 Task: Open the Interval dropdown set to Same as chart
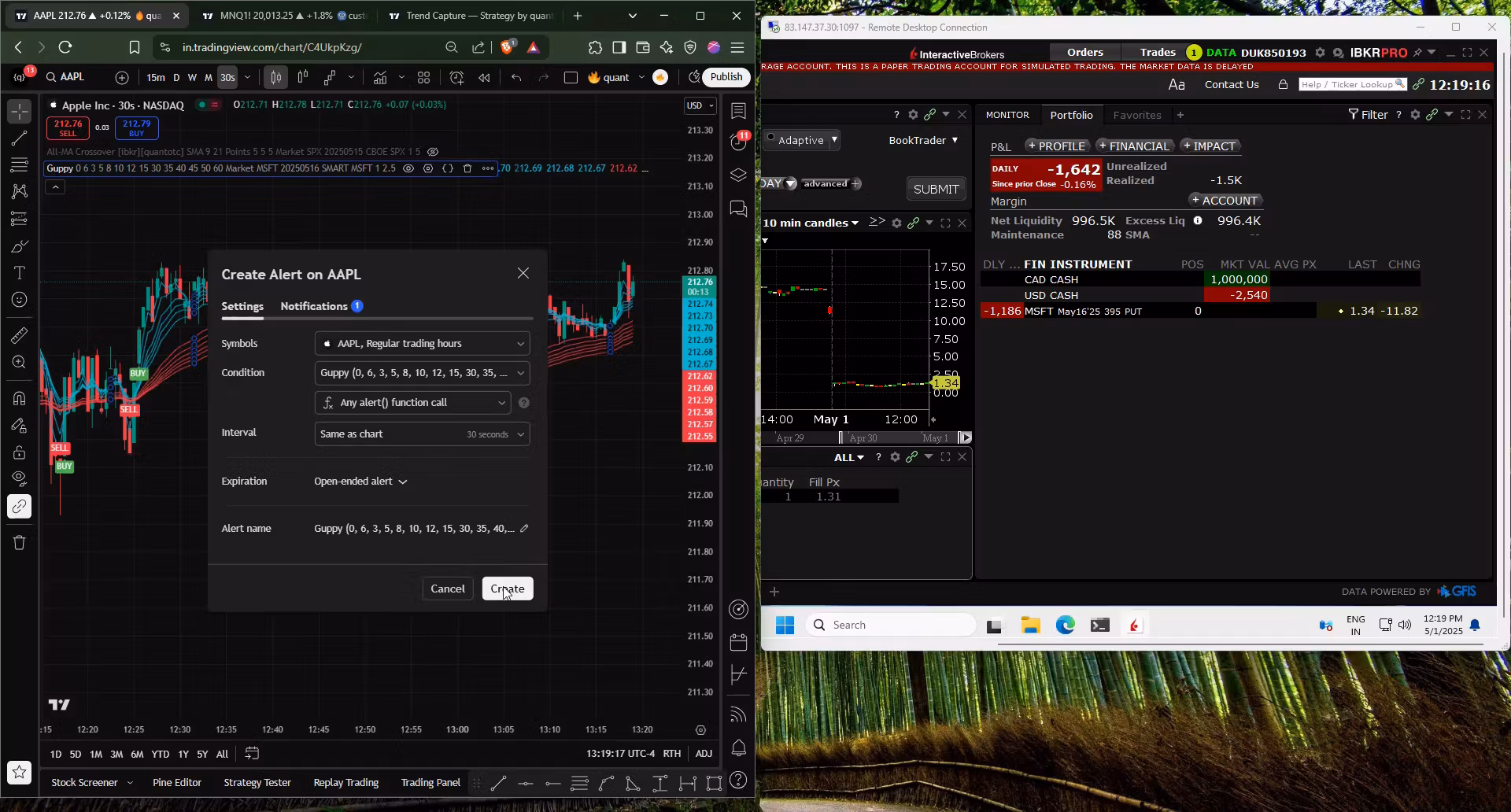click(x=422, y=434)
